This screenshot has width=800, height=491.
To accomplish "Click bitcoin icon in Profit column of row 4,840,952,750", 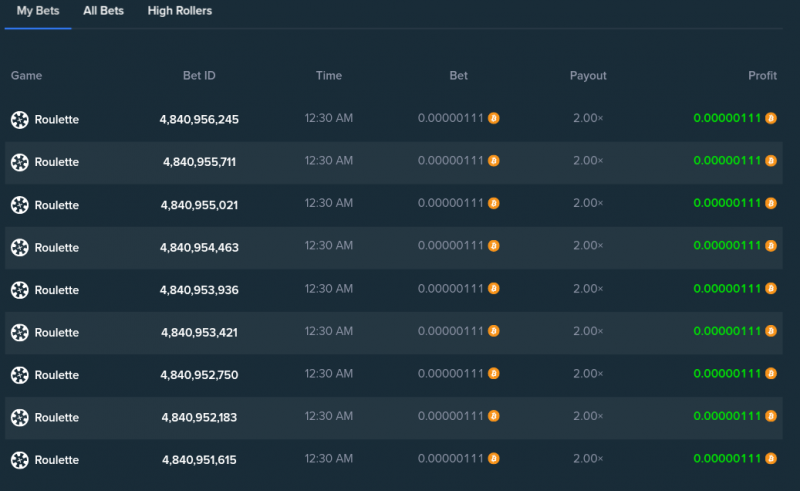I will tap(771, 374).
